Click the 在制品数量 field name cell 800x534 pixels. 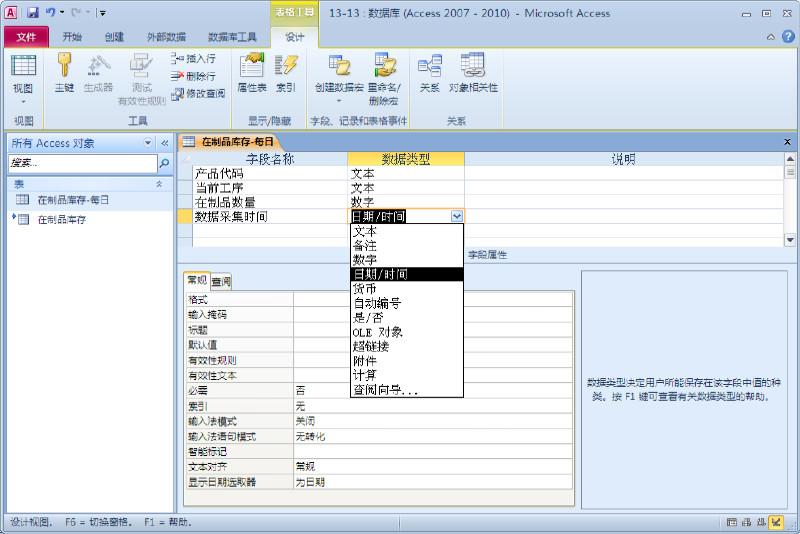(x=270, y=202)
